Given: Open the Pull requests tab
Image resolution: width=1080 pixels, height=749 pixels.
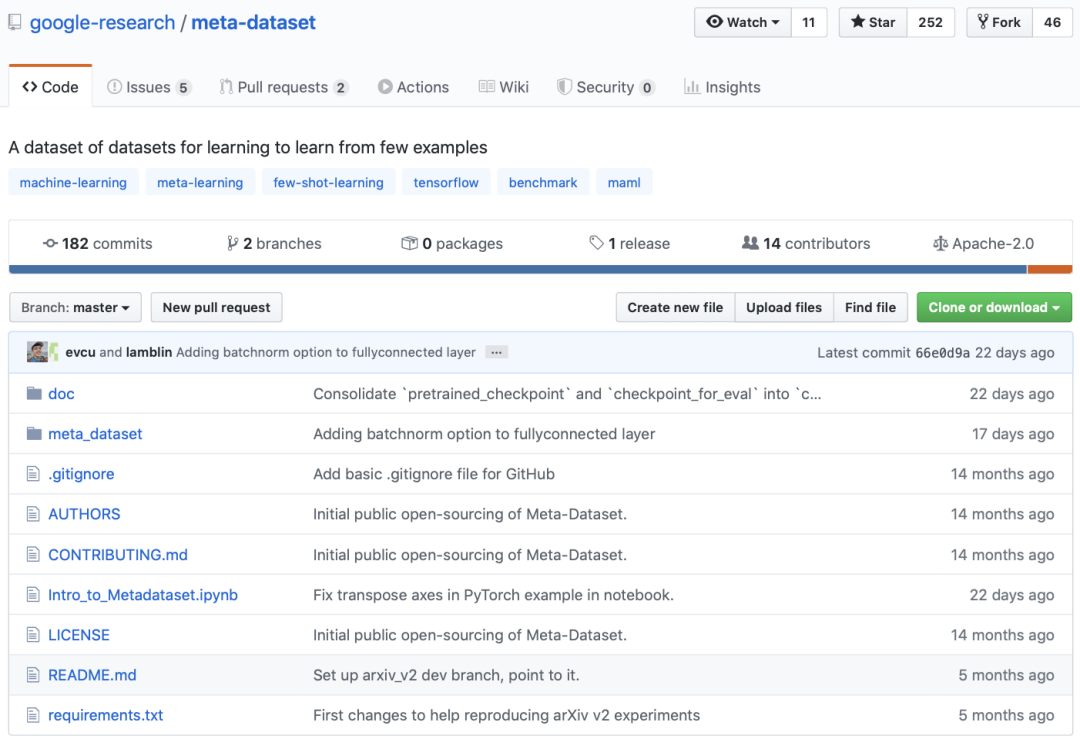Looking at the screenshot, I should coord(283,87).
